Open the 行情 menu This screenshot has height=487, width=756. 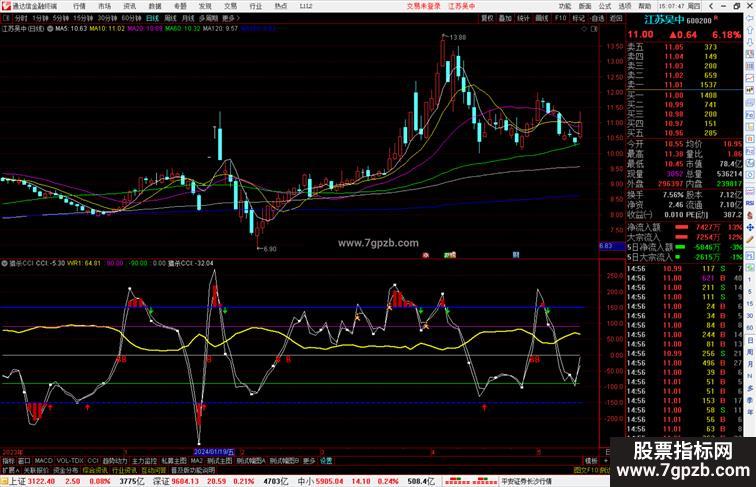(79, 6)
